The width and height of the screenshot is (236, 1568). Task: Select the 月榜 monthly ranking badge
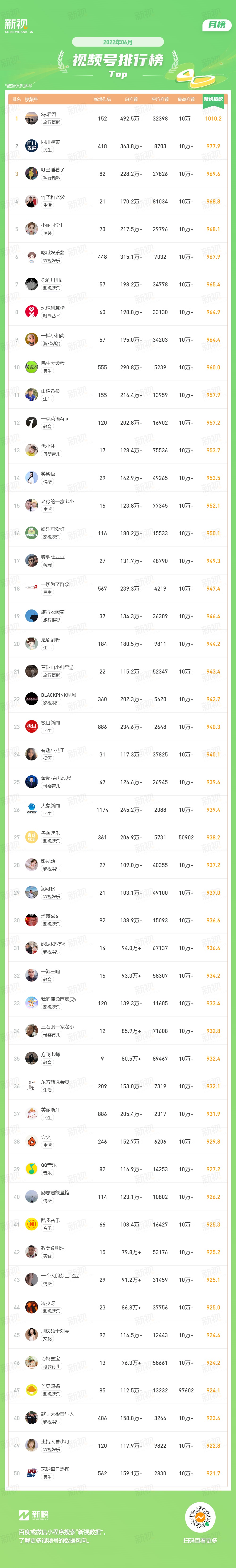tap(217, 24)
